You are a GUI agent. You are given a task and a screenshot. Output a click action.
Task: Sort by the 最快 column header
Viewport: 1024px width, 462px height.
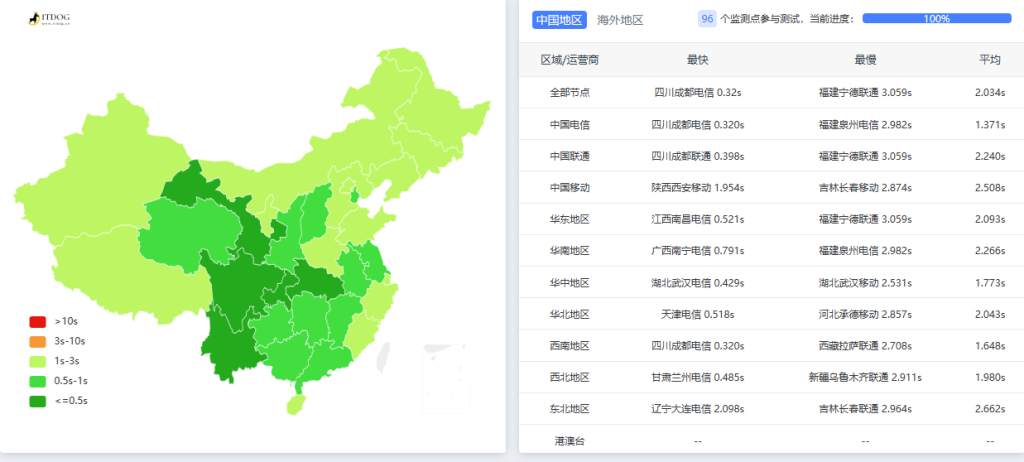pos(697,60)
